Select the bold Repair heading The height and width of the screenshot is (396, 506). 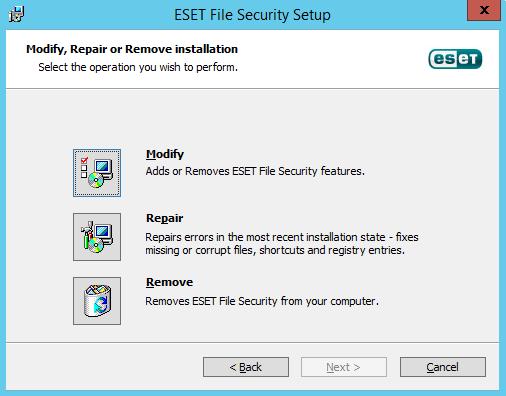tap(165, 218)
